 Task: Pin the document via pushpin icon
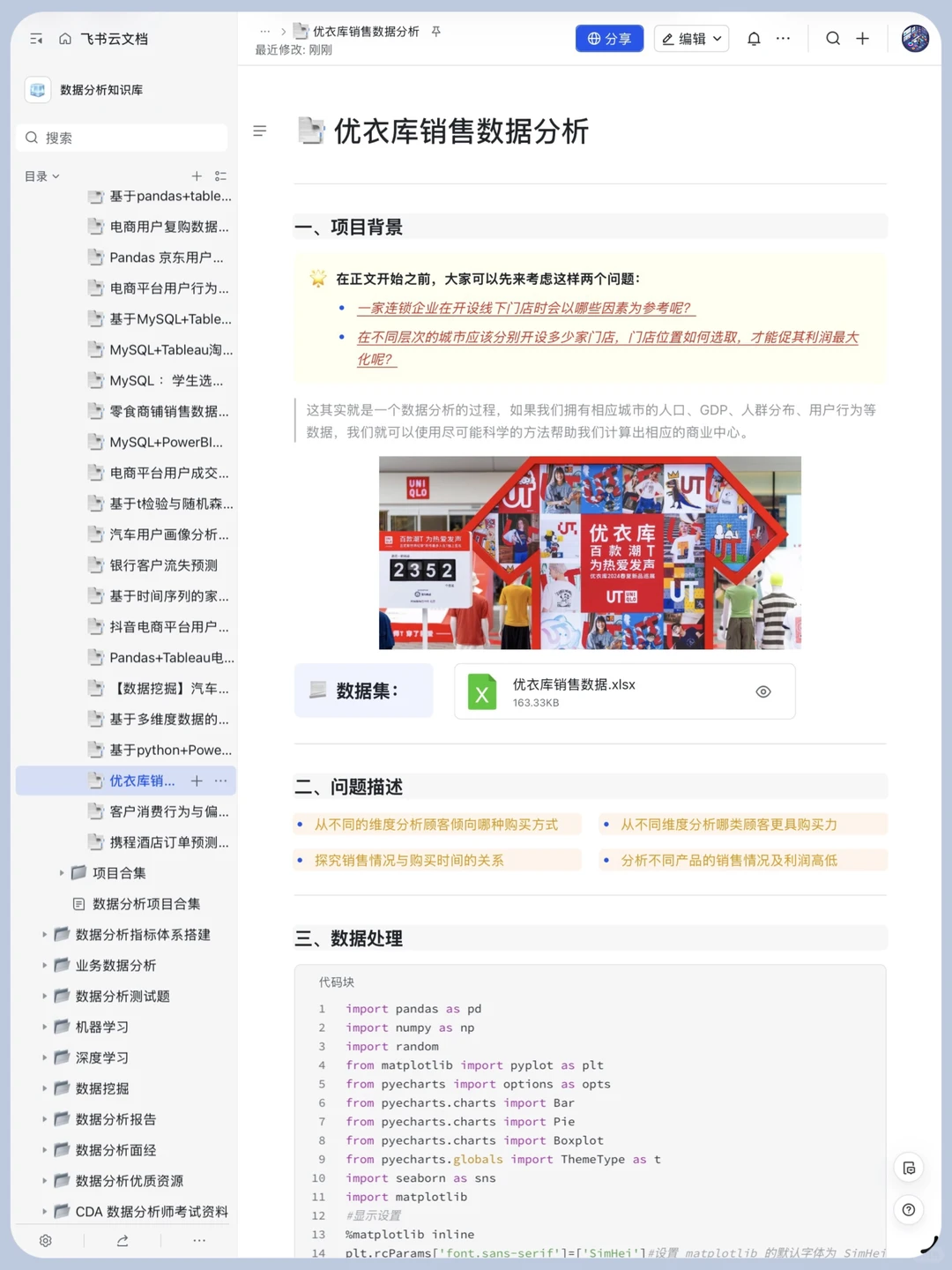pos(435,32)
